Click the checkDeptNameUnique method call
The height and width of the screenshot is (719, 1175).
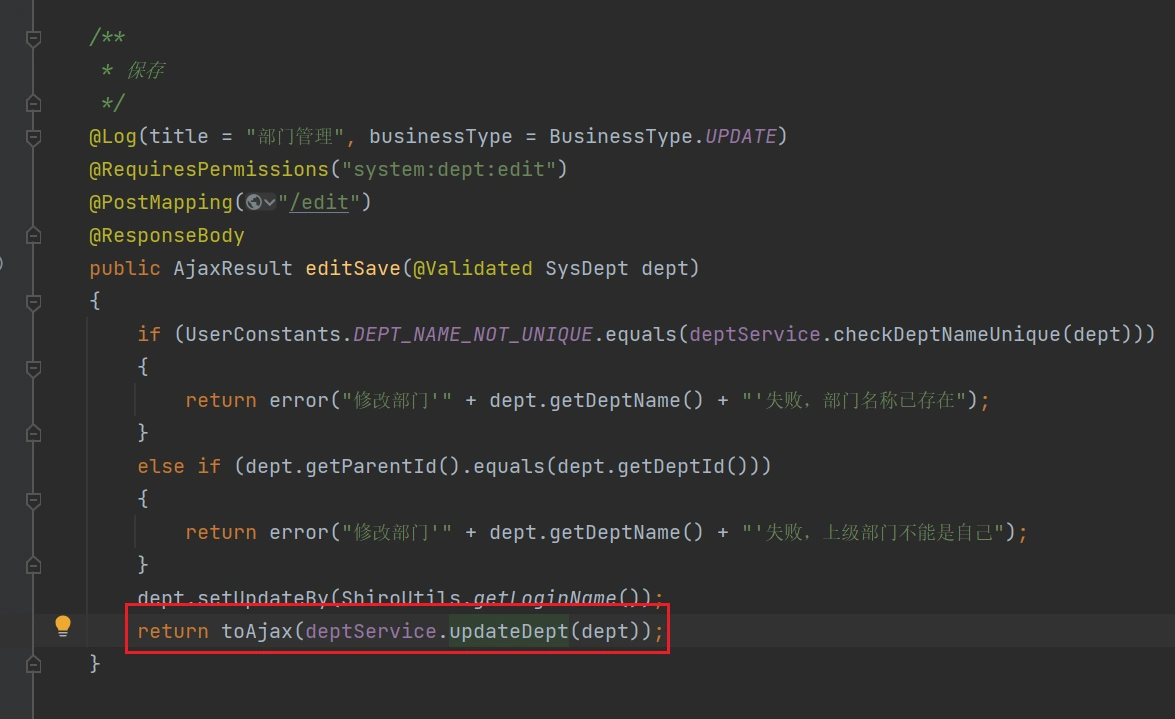pyautogui.click(x=945, y=334)
